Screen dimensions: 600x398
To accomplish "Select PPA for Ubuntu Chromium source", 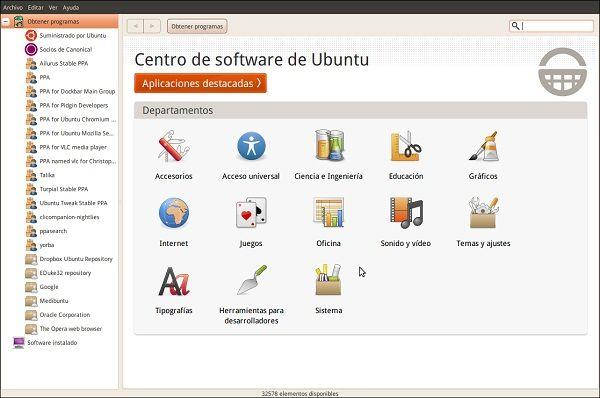I will [x=78, y=119].
